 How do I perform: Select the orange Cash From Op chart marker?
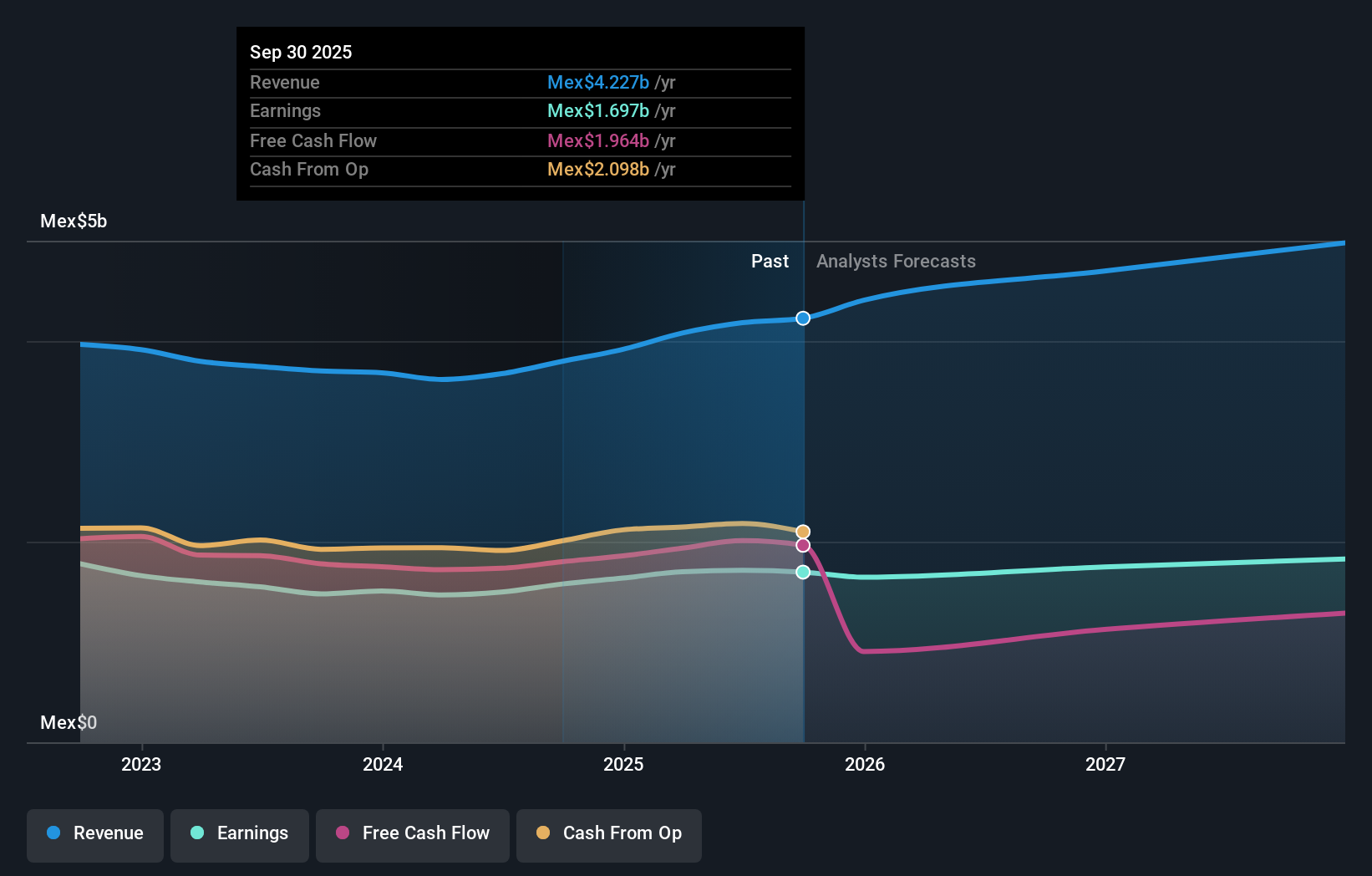(x=803, y=531)
